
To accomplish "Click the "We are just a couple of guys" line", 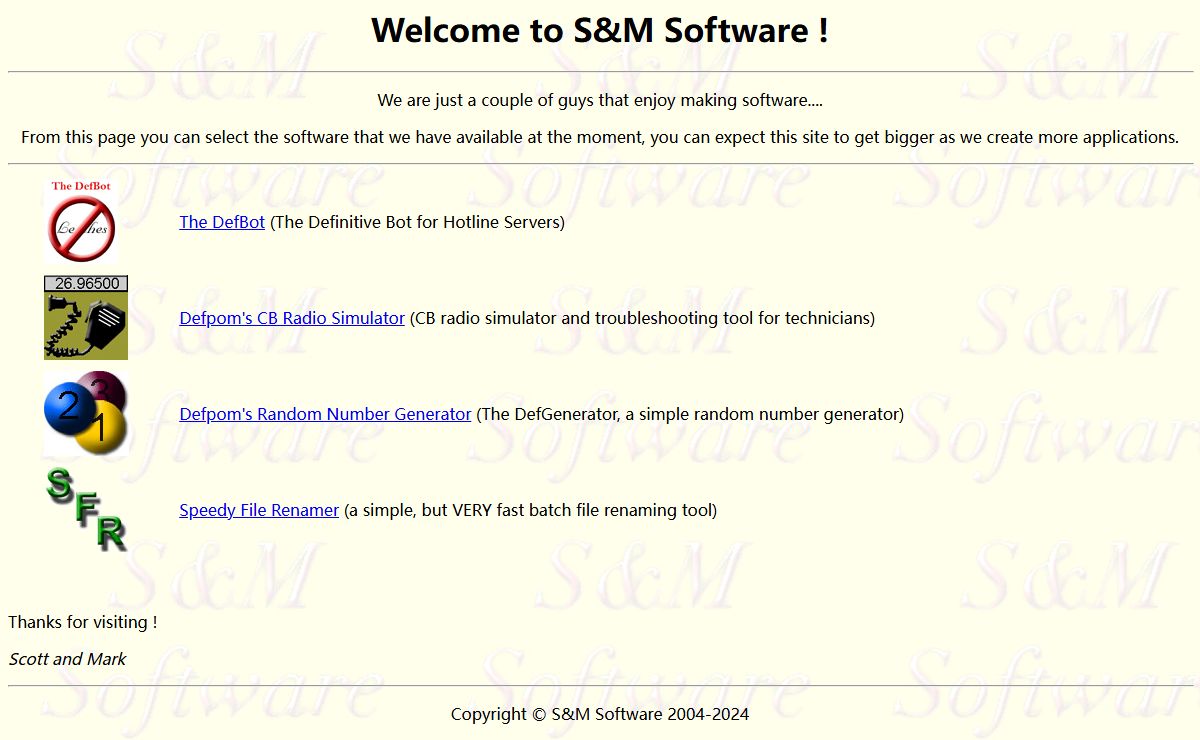I will [600, 100].
